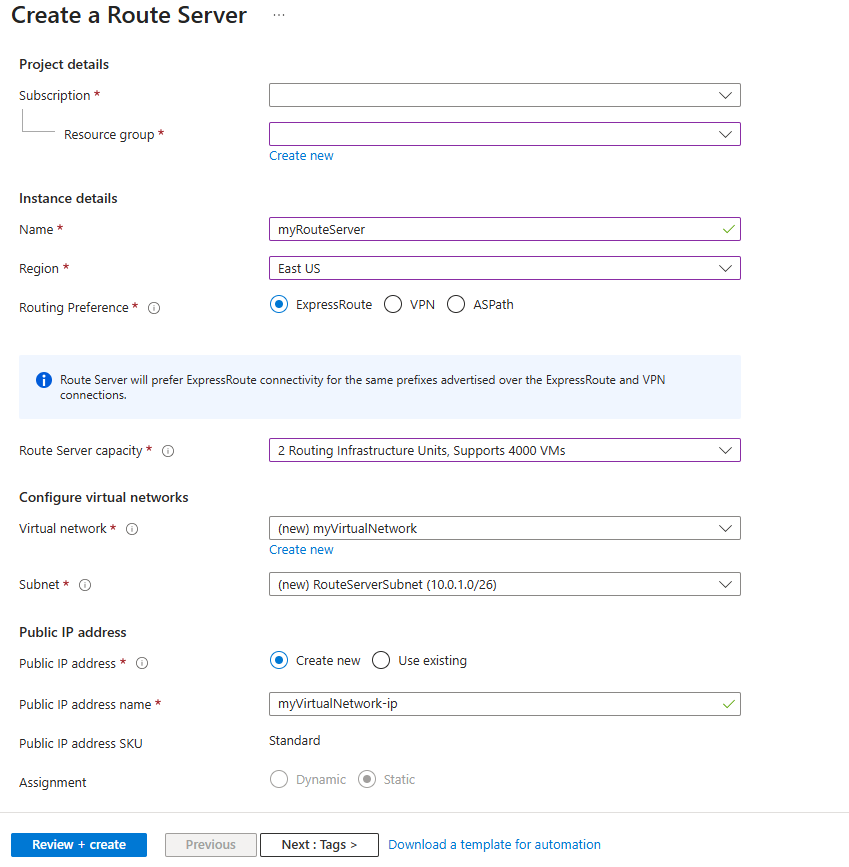Edit the Public IP address name field
Image resolution: width=849 pixels, height=867 pixels.
504,704
